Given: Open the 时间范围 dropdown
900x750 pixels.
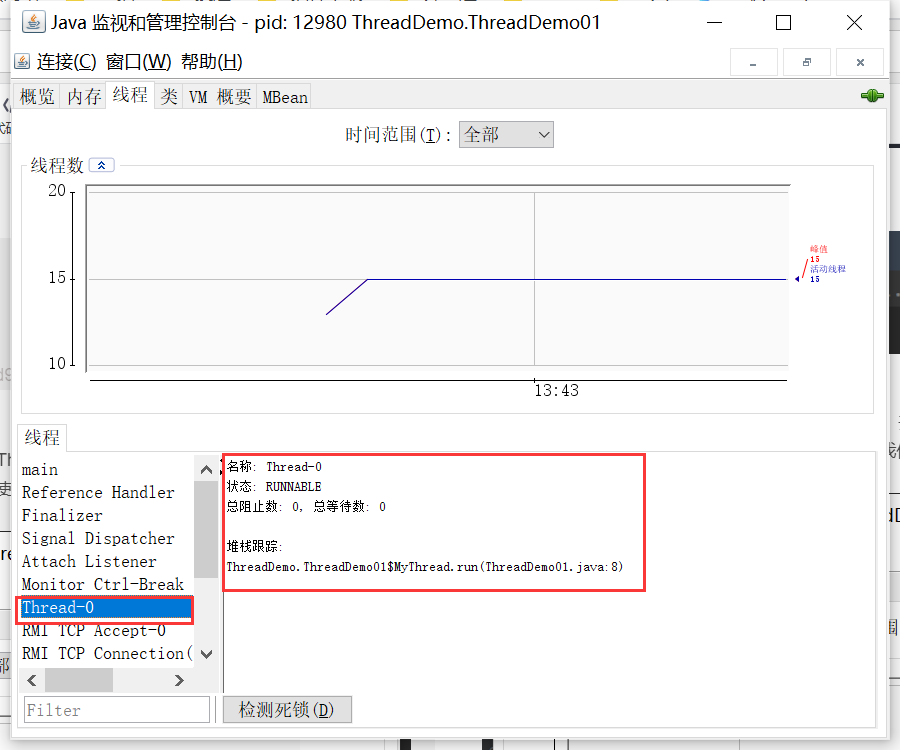Looking at the screenshot, I should point(506,135).
